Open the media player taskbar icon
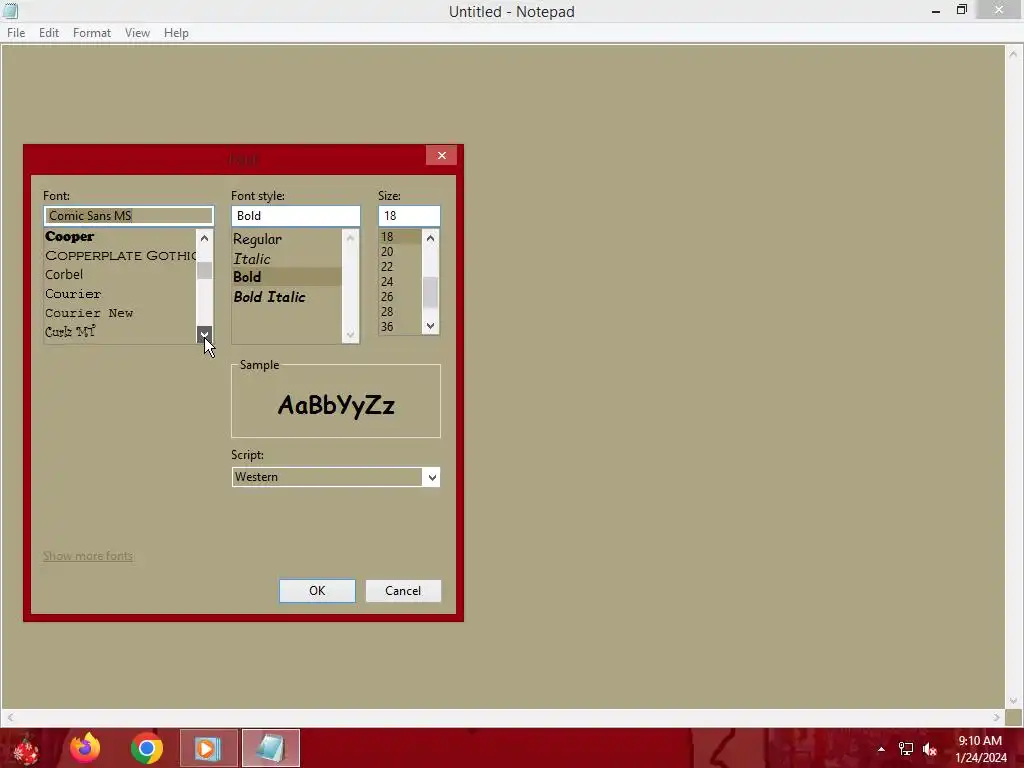Image resolution: width=1024 pixels, height=768 pixels. [x=208, y=748]
